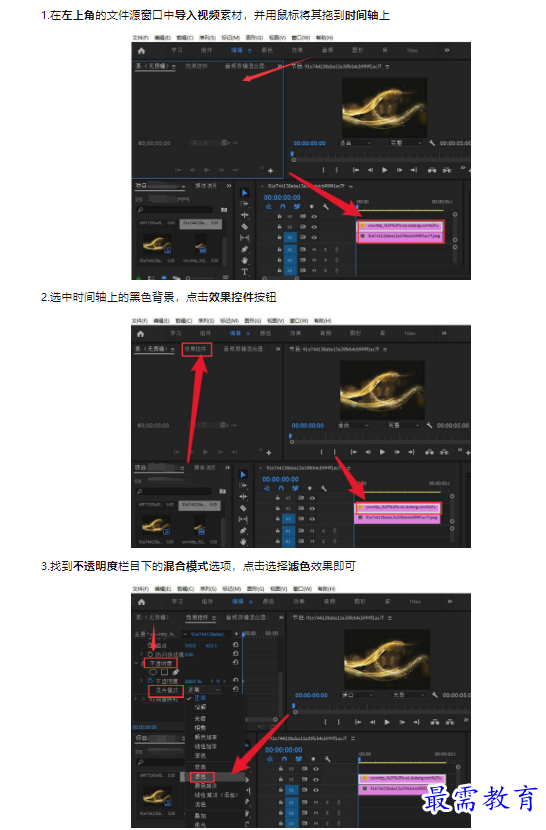The width and height of the screenshot is (546, 830).
Task: Click new bin folder icon in step 1 project panel
Action: (x=224, y=210)
